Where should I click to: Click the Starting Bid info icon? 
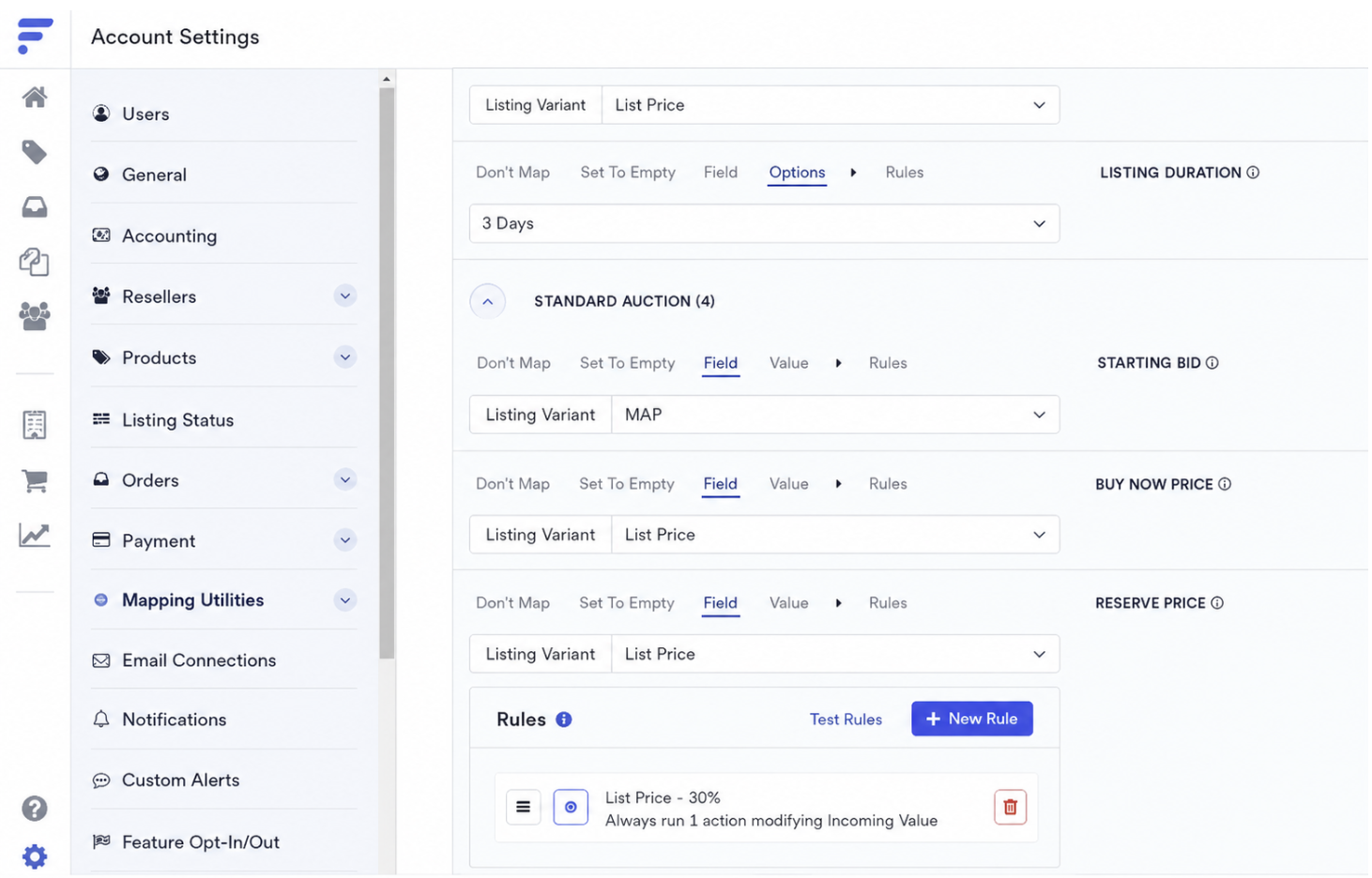coord(1213,363)
